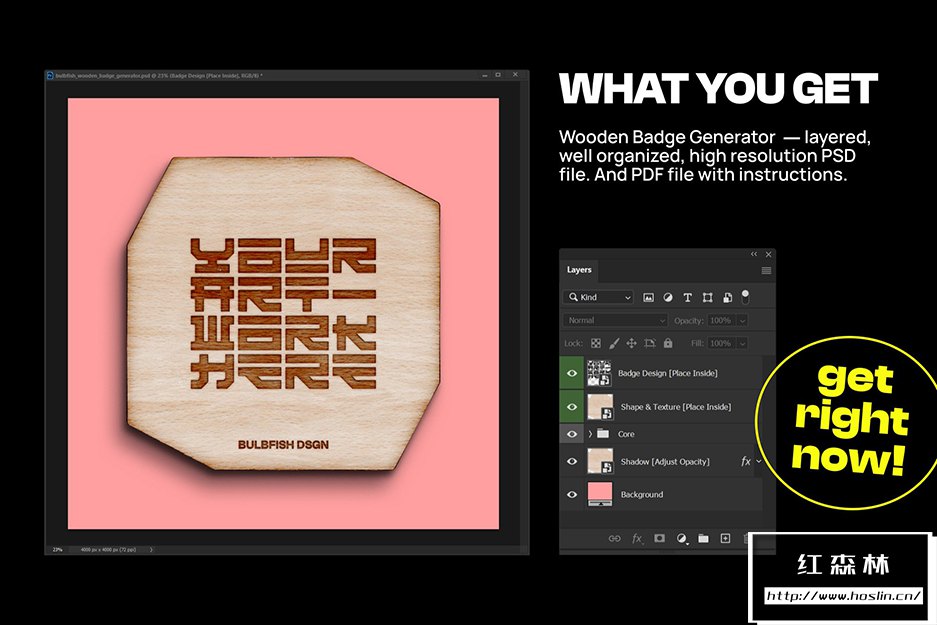Close the Layers panel with X
This screenshot has width=937, height=625.
tap(768, 255)
